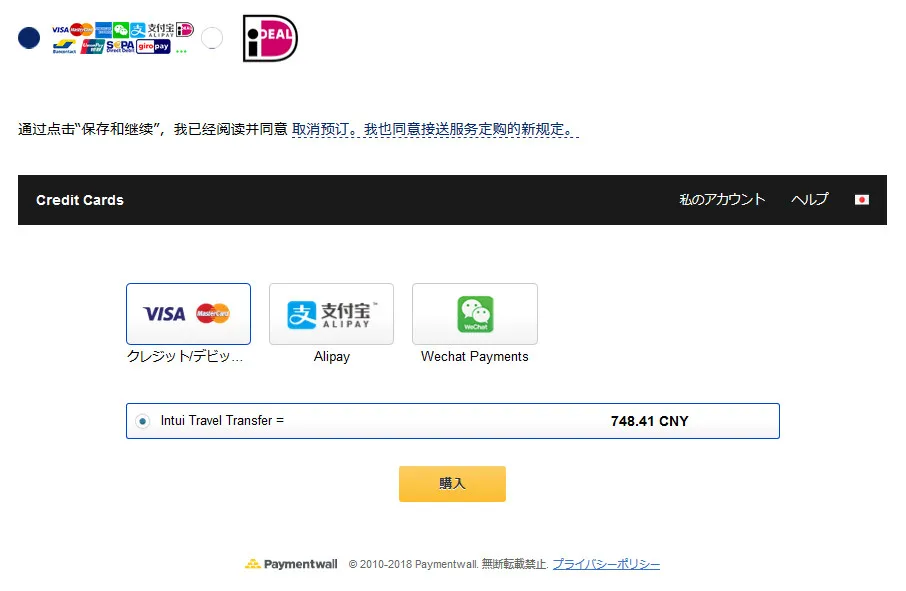Click the Paymentwall logo in the footer
This screenshot has width=906, height=591.
[291, 564]
